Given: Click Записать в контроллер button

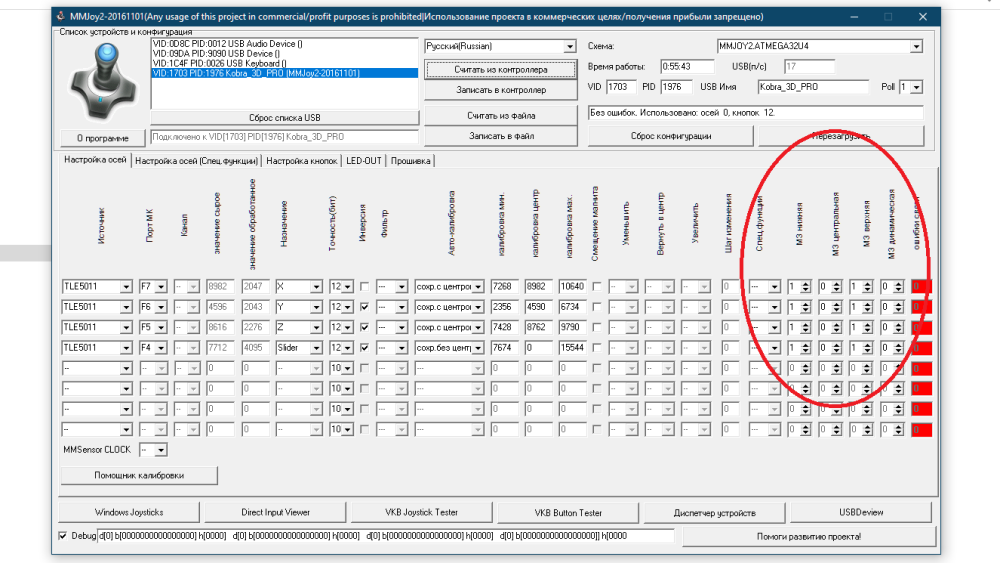Looking at the screenshot, I should pos(501,90).
